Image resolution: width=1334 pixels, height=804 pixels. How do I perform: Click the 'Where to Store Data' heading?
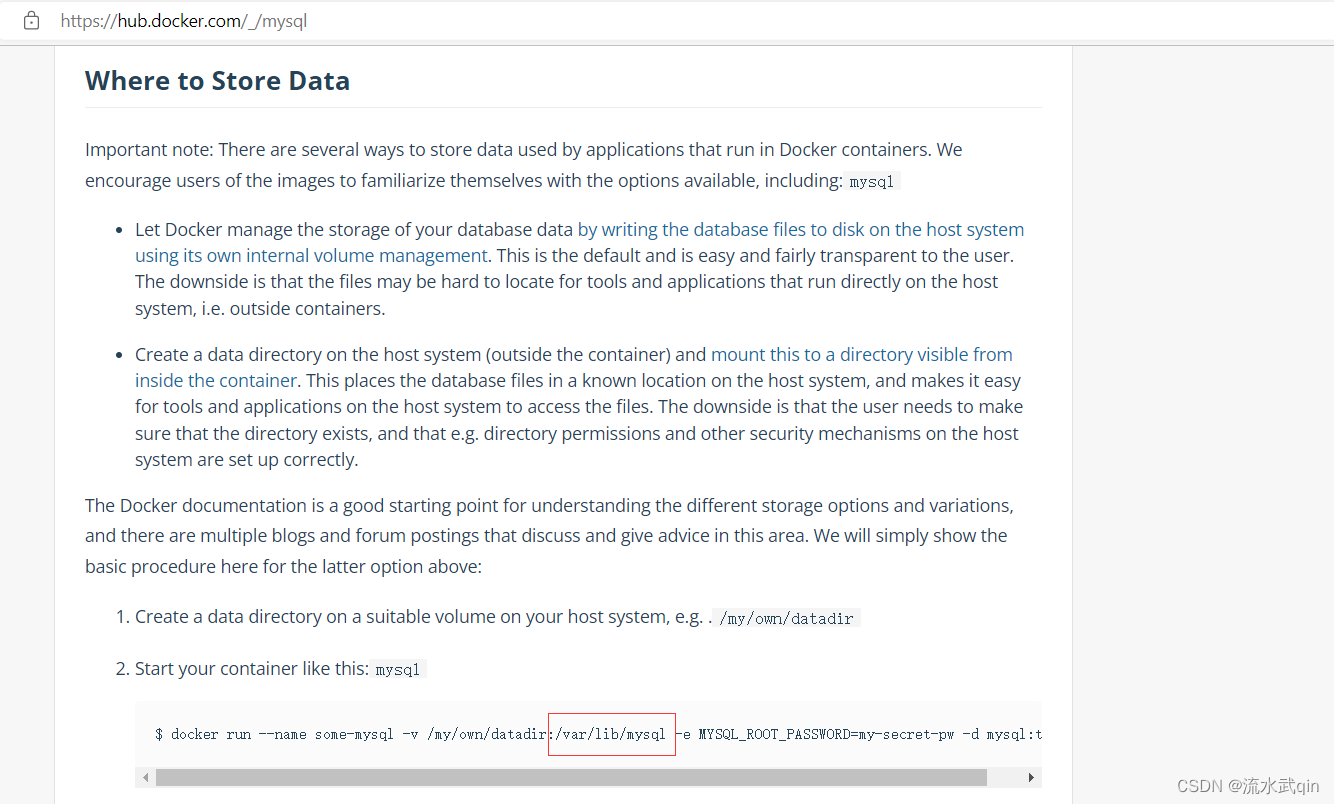tap(217, 80)
